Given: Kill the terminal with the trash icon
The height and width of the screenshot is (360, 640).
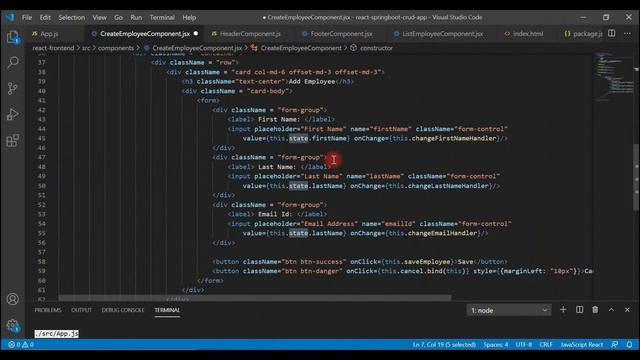Looking at the screenshot, I should point(595,310).
